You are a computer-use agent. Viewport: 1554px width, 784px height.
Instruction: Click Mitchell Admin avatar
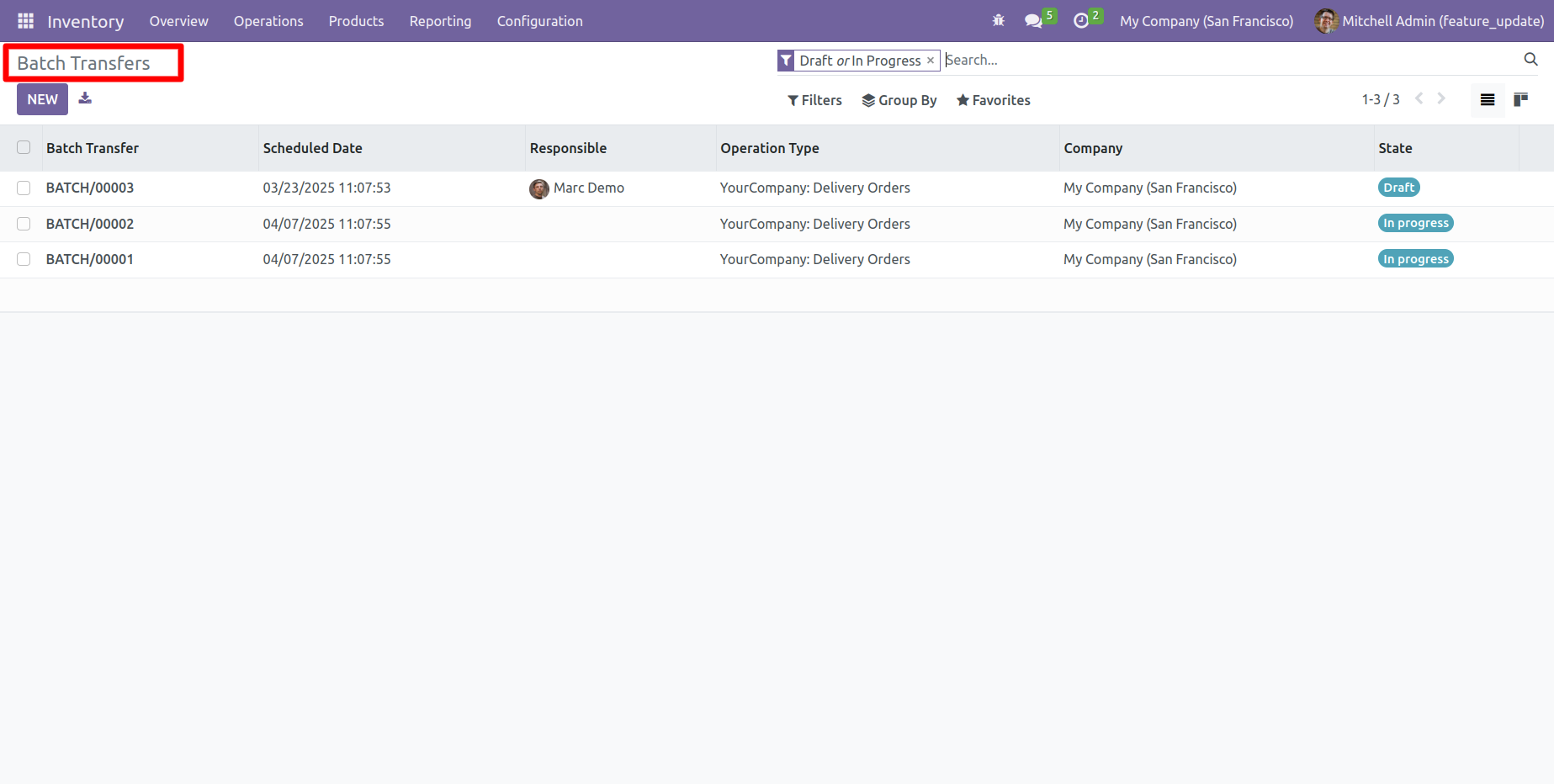1326,21
